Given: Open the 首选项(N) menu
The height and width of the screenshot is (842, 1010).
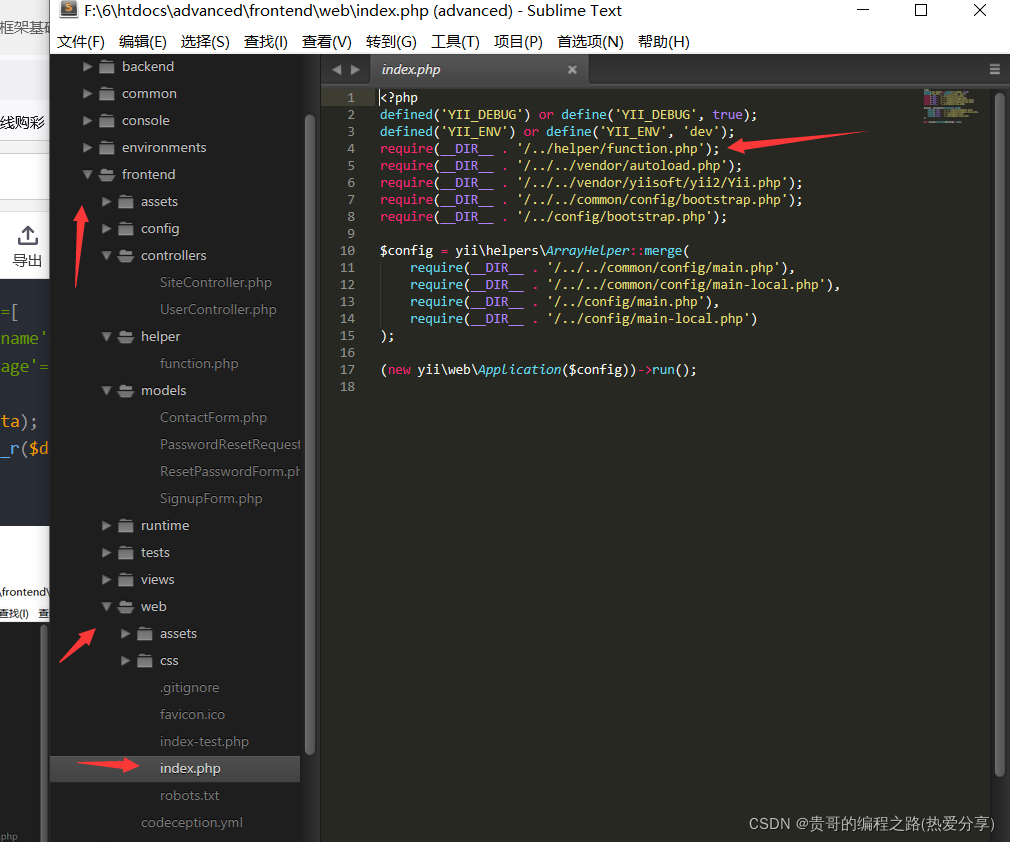Looking at the screenshot, I should click(x=590, y=42).
